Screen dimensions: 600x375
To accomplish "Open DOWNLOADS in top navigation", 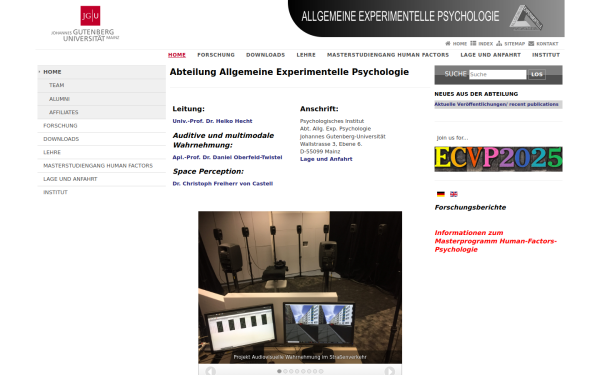I will [x=266, y=55].
